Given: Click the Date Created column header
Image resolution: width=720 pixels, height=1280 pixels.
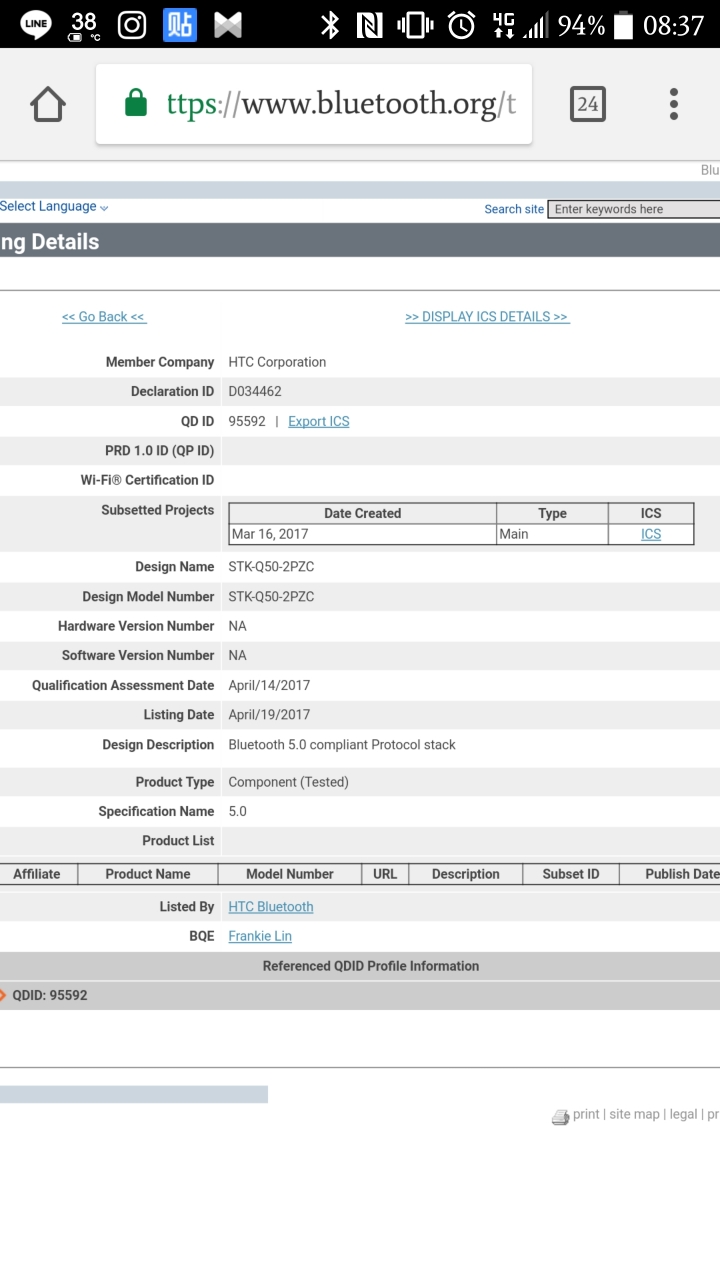Looking at the screenshot, I should (362, 513).
